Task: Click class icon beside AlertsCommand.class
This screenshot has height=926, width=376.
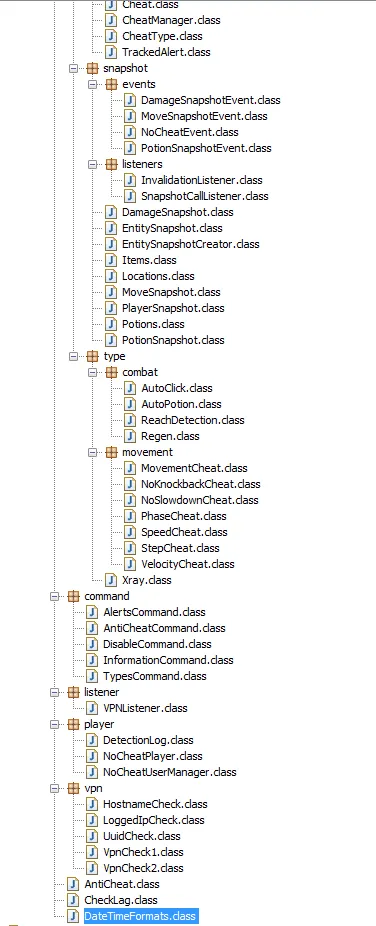Action: point(92,612)
